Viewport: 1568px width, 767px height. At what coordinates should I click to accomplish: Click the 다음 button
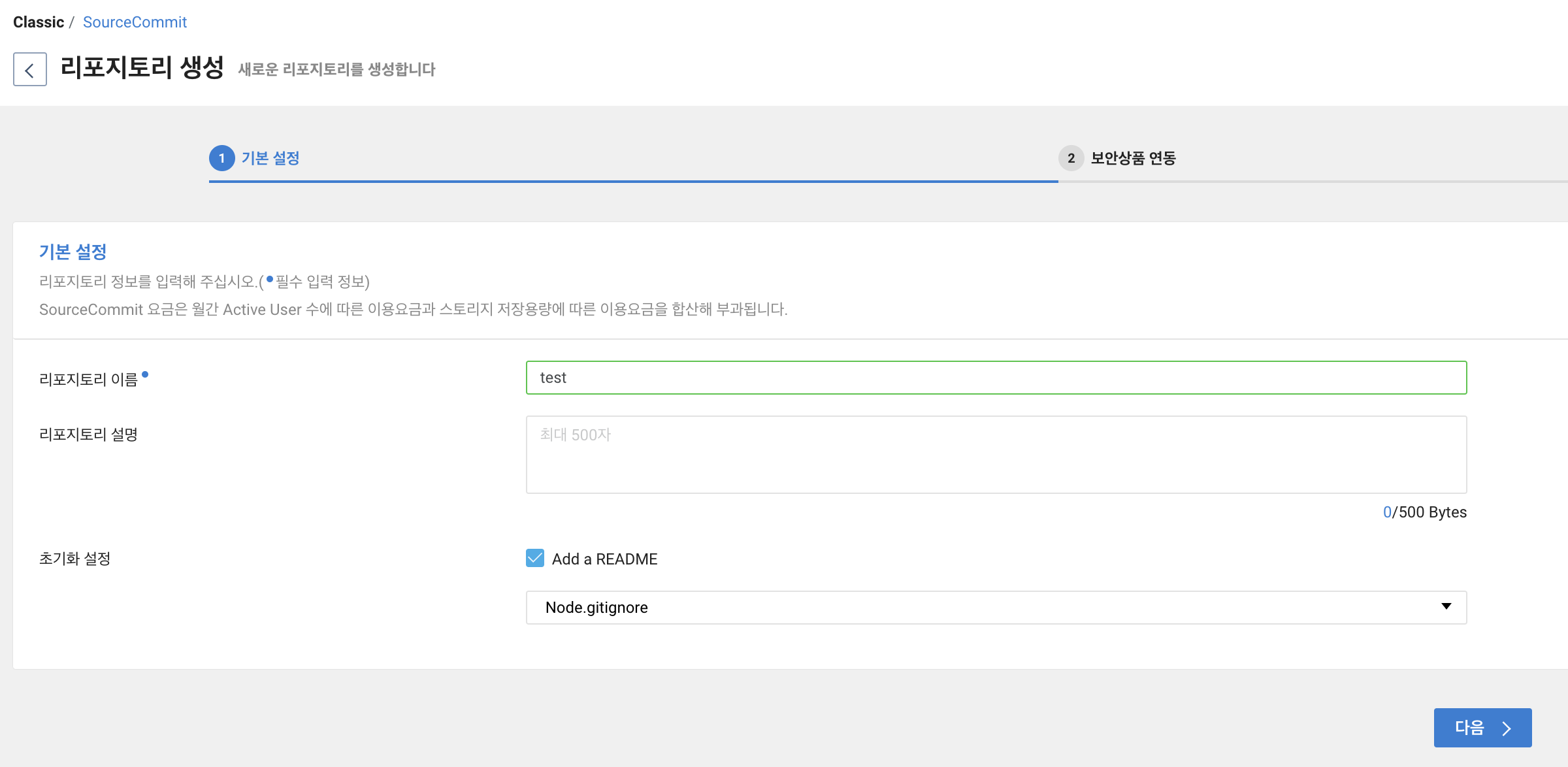click(1482, 728)
